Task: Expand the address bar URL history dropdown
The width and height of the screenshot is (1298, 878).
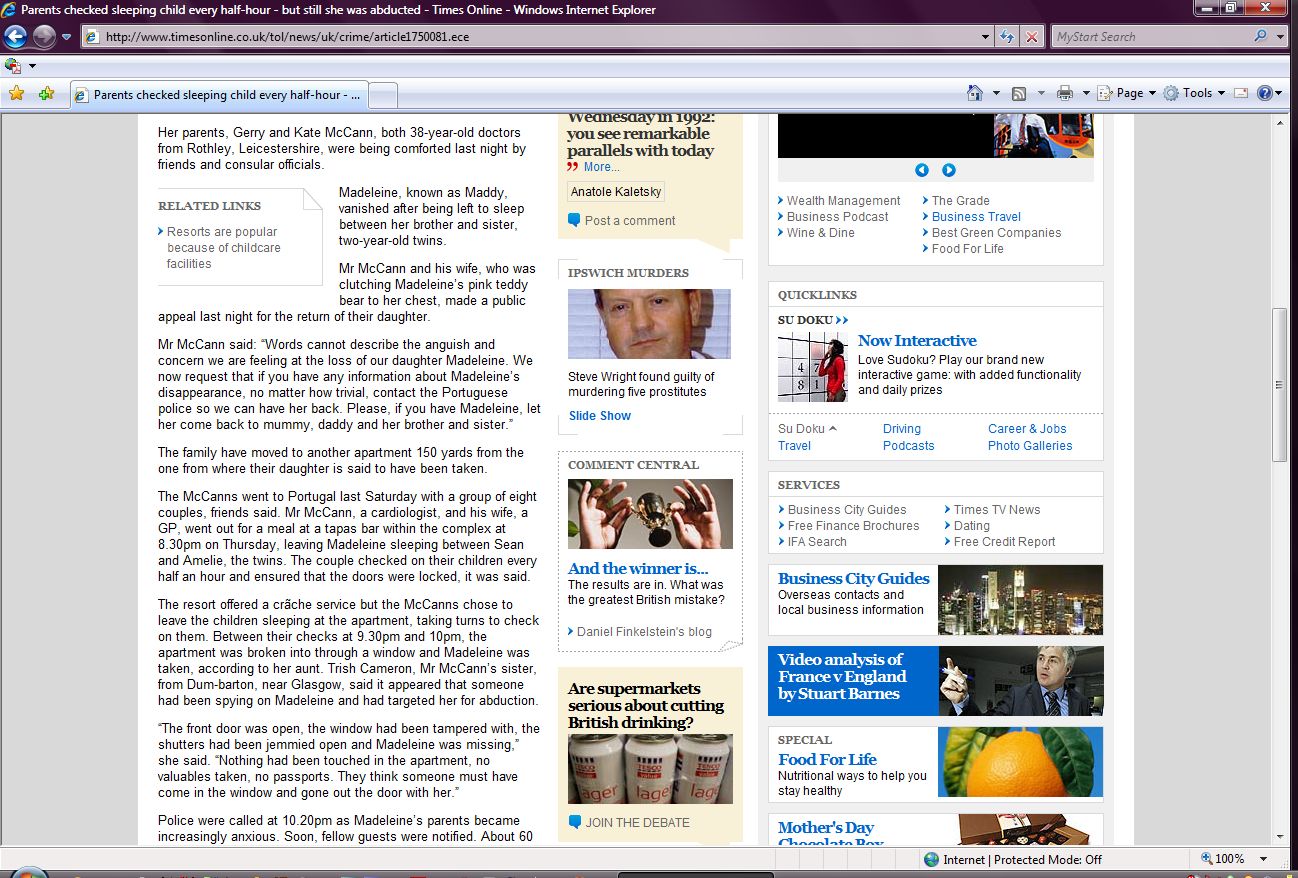Action: 986,37
